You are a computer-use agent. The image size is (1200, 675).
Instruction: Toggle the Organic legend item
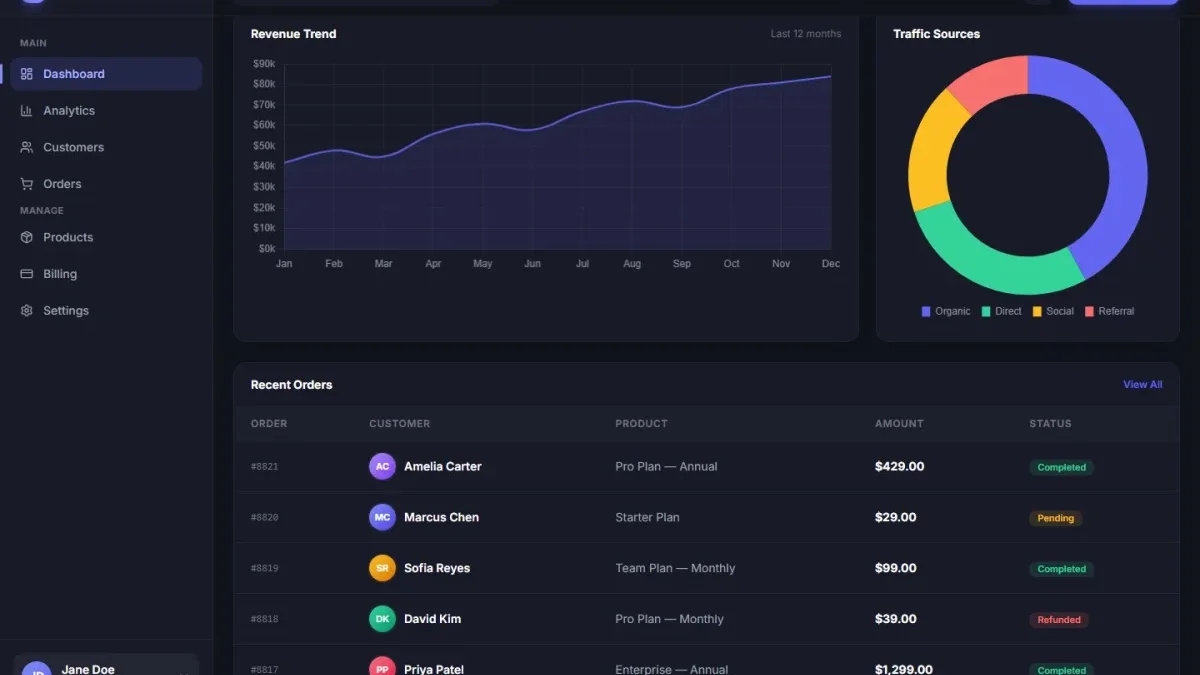tap(946, 311)
